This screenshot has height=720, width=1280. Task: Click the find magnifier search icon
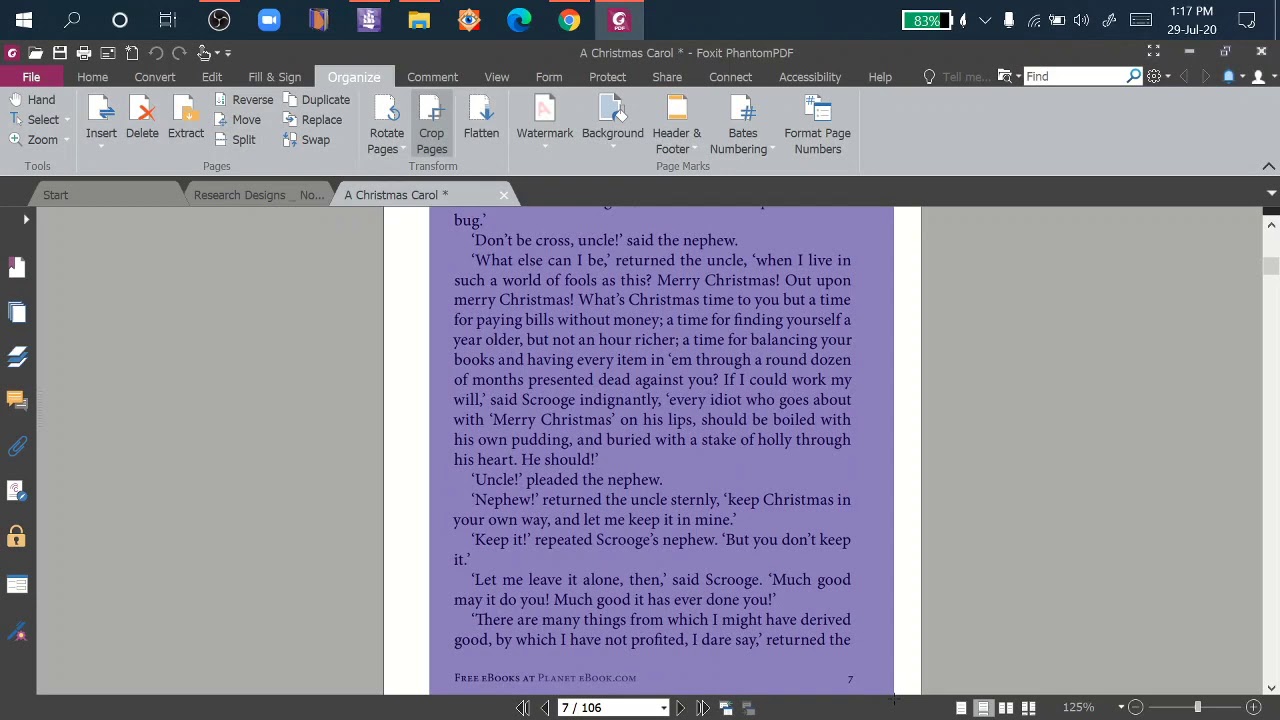[x=1133, y=76]
